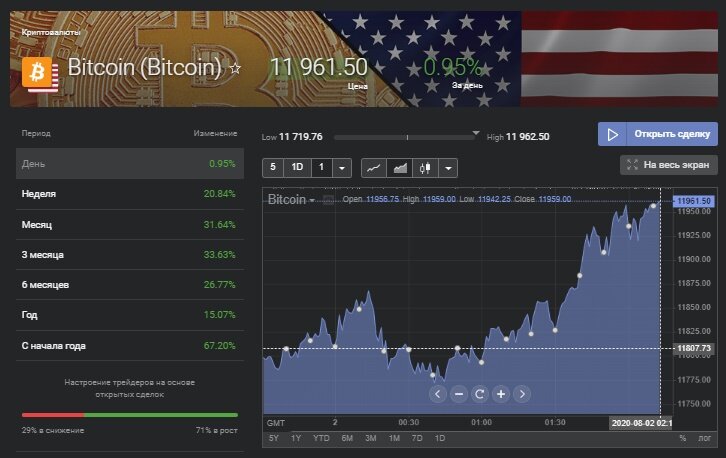This screenshot has width=726, height=458.
Task: Add Bitcoin to favorites with the star
Action: [x=236, y=69]
